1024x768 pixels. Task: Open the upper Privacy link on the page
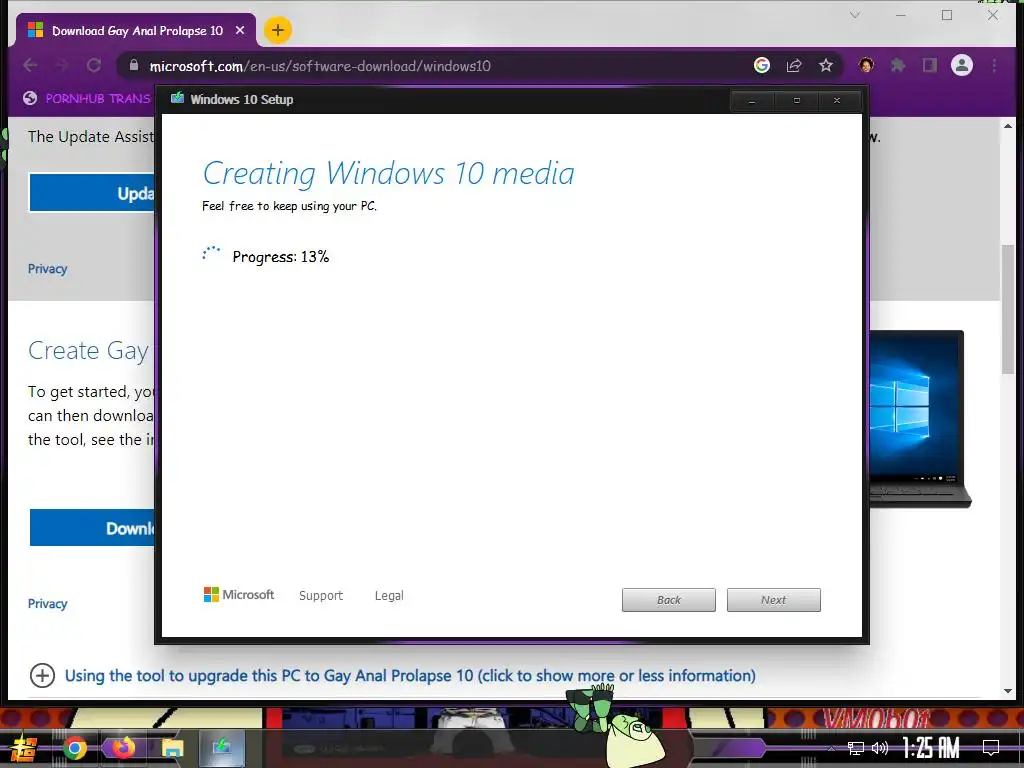(x=47, y=268)
